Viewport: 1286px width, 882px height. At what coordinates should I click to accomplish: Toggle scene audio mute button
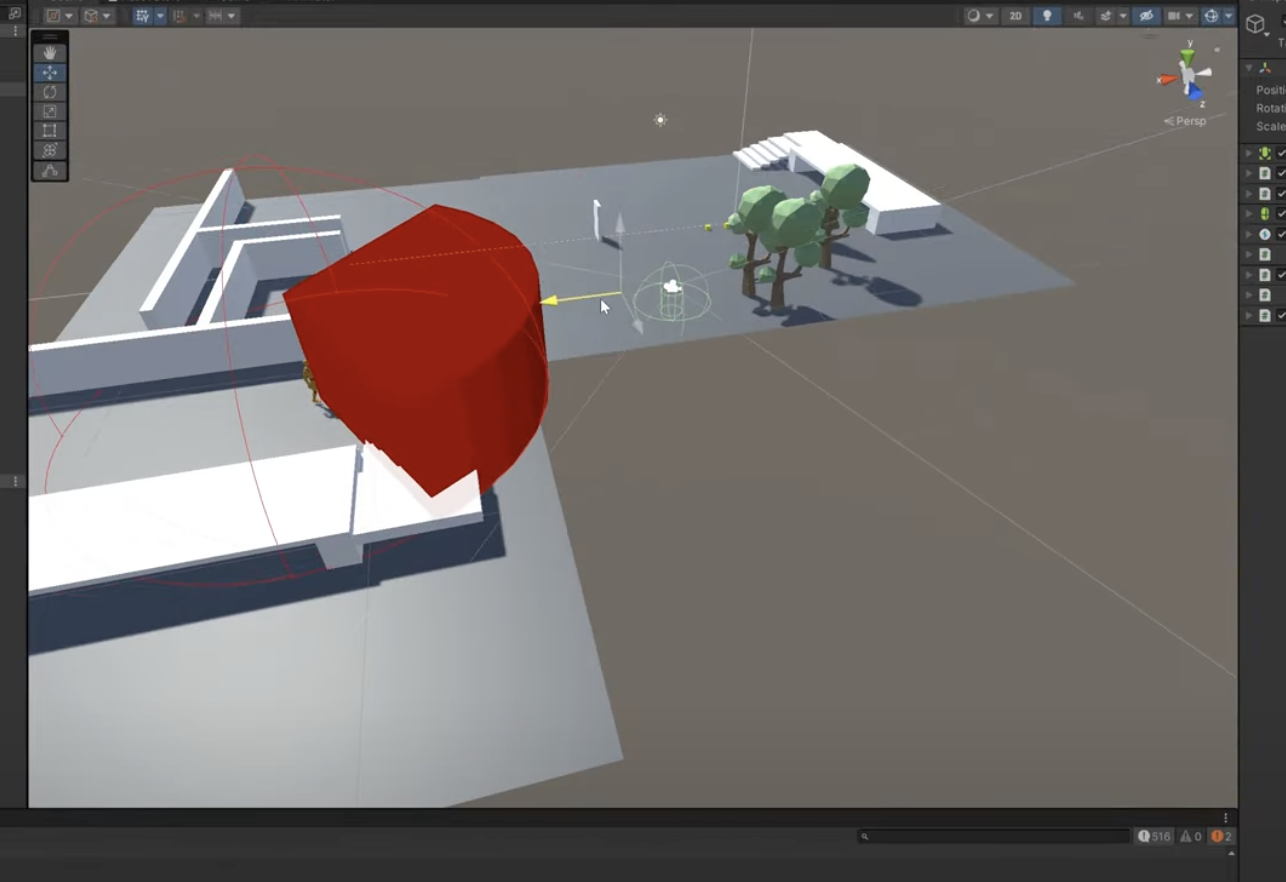(1078, 16)
